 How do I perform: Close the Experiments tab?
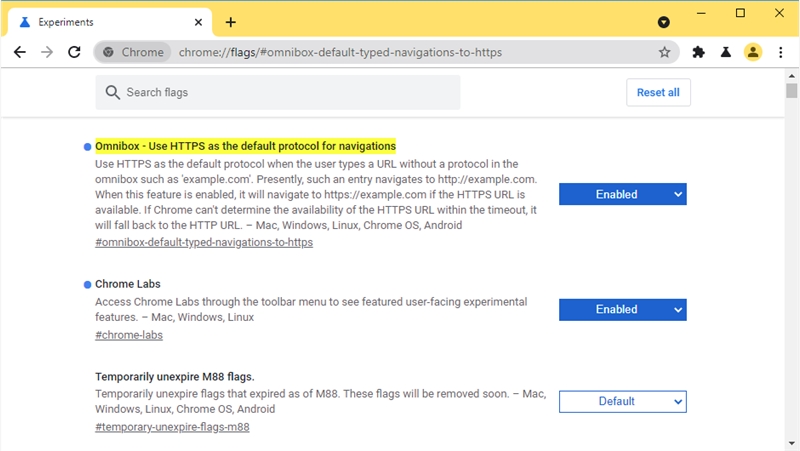pyautogui.click(x=199, y=22)
